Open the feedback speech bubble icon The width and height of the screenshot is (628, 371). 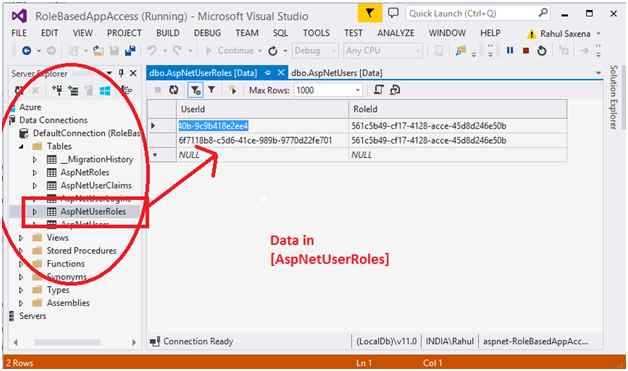[393, 13]
